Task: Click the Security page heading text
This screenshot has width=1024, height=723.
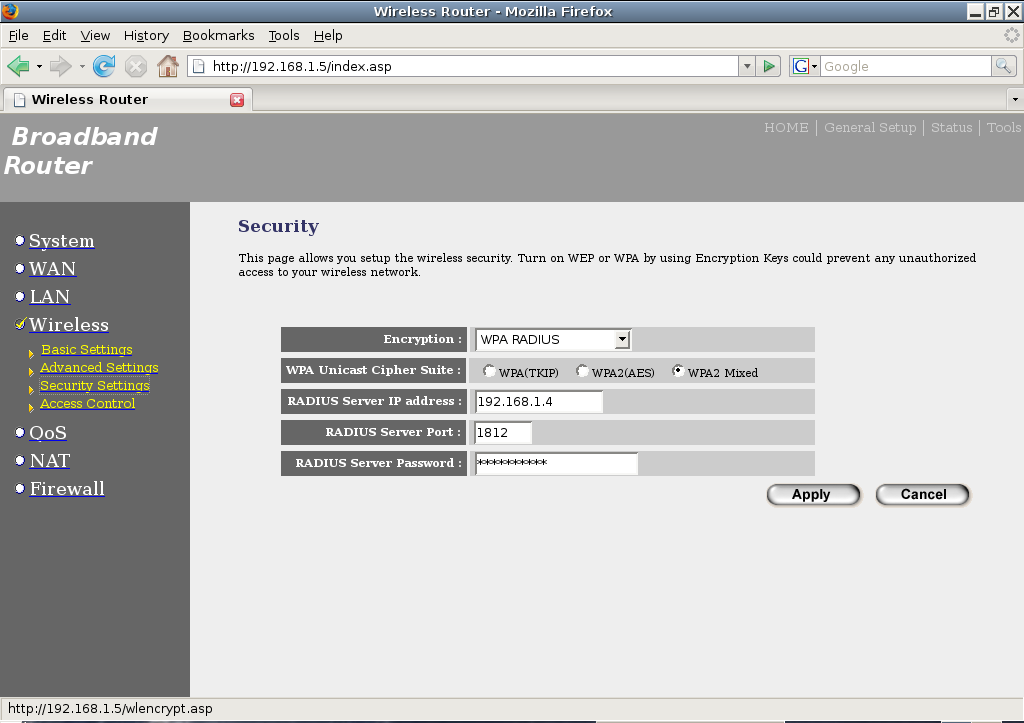Action: click(x=278, y=226)
